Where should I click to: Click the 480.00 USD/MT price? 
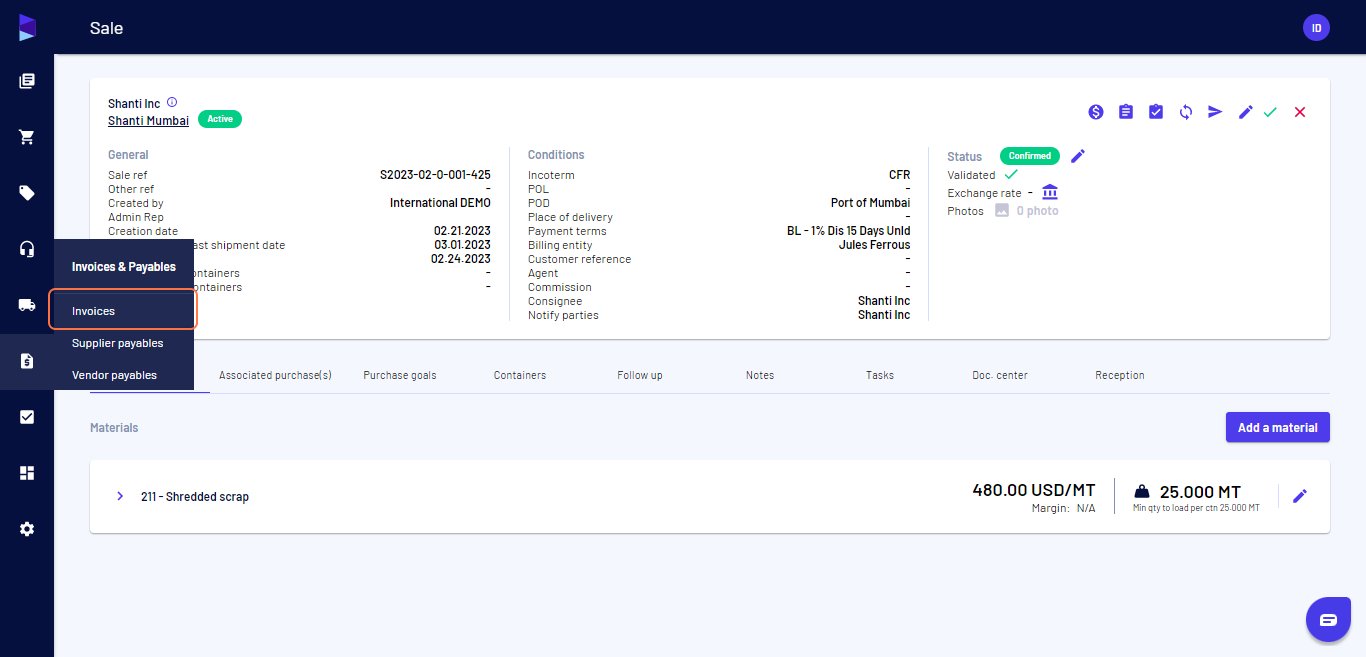tap(1034, 490)
